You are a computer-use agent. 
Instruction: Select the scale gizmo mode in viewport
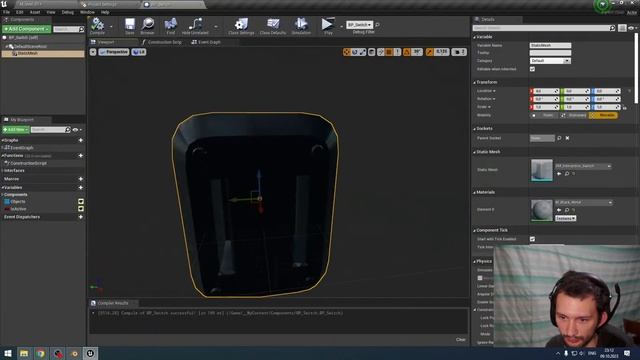point(362,52)
